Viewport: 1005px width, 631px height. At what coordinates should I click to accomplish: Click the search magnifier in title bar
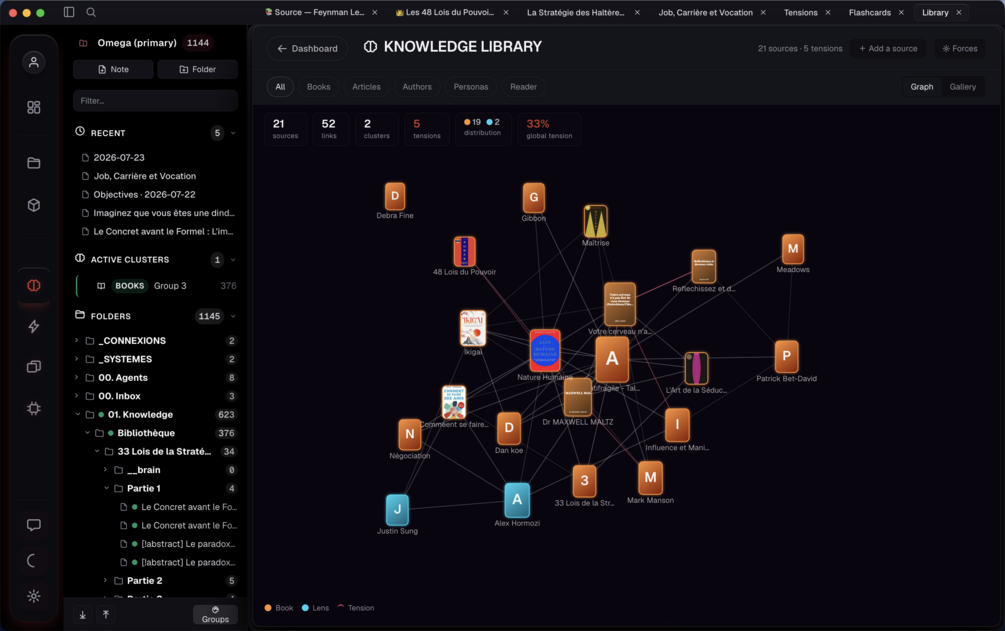pos(91,12)
